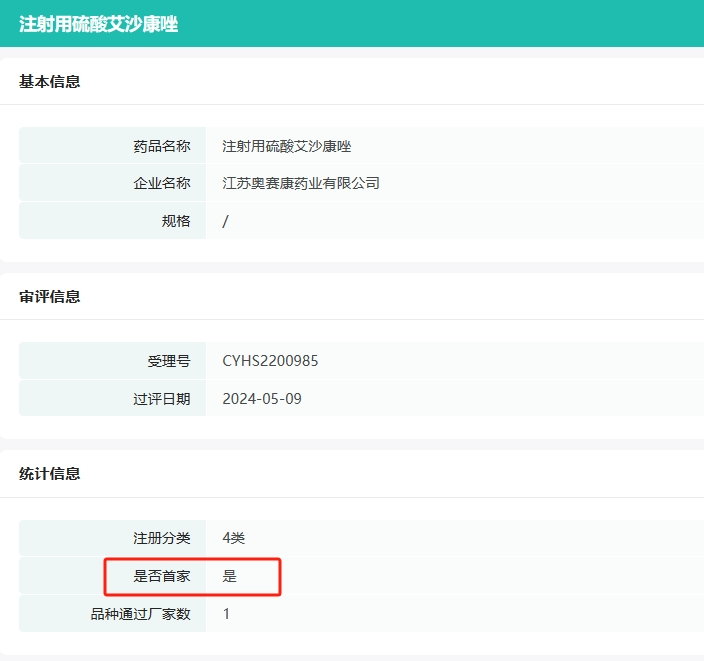Select the date value 2024-05-09
This screenshot has width=704, height=661.
[x=262, y=399]
